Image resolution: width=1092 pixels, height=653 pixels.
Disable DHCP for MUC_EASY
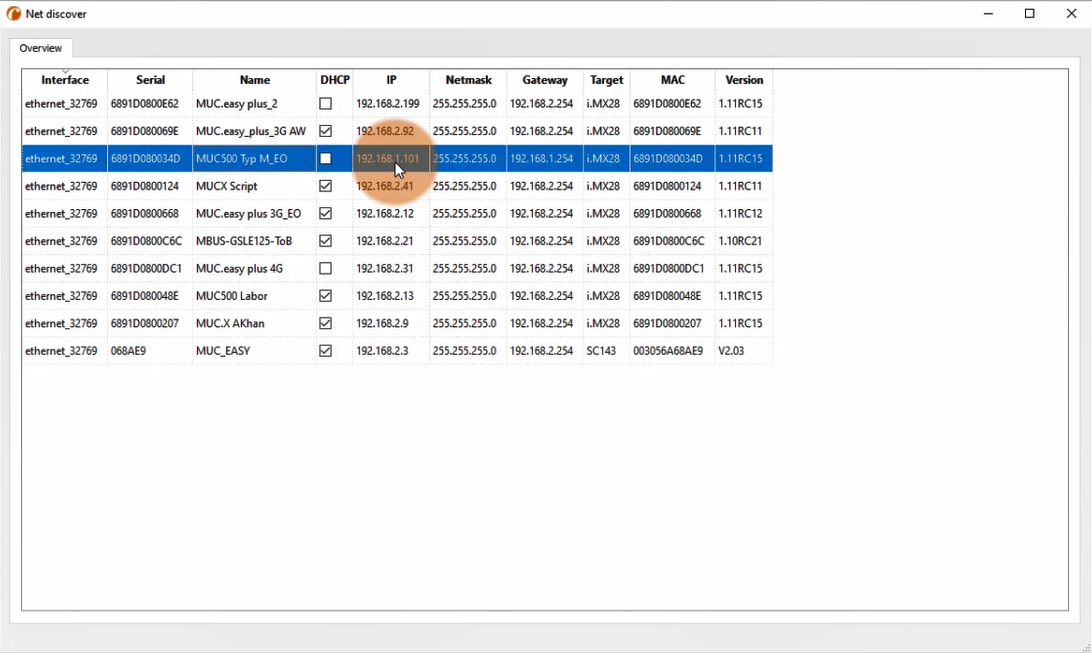(x=325, y=351)
